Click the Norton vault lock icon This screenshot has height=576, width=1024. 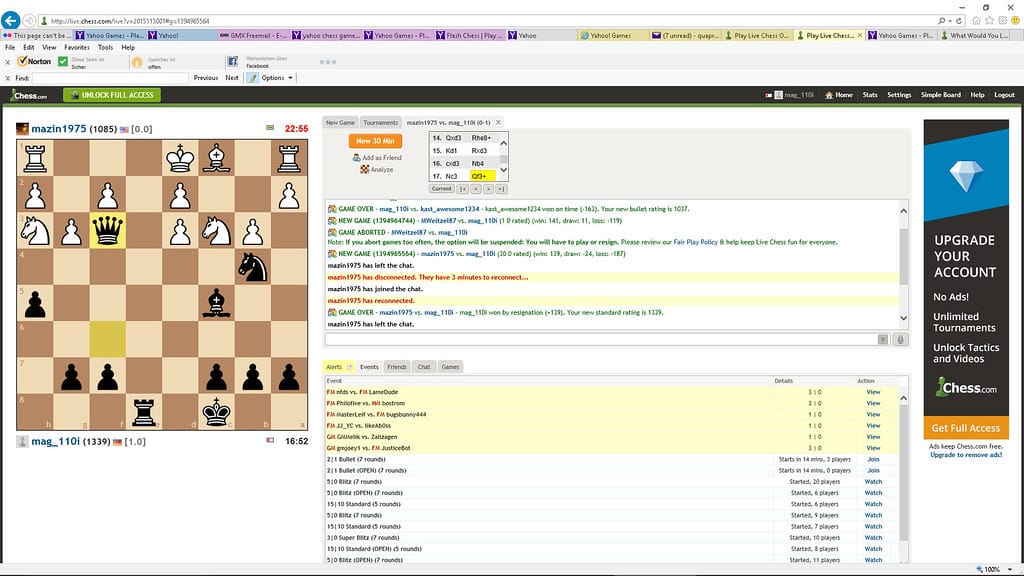click(x=137, y=62)
